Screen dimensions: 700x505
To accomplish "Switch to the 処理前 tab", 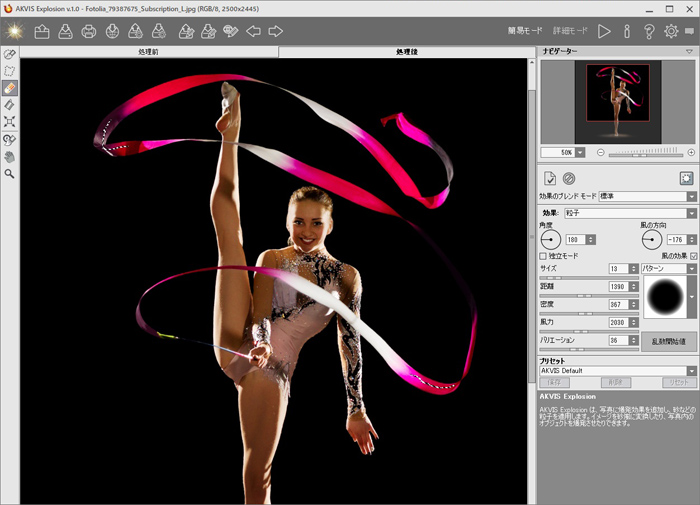I will coord(149,51).
